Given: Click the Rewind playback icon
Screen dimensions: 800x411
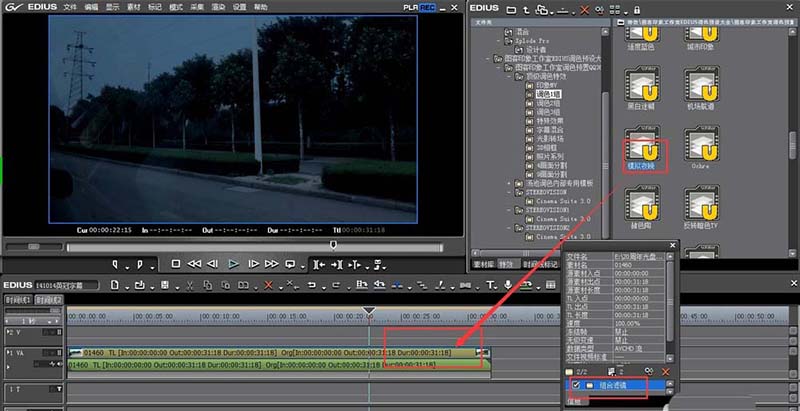Looking at the screenshot, I should coord(194,264).
